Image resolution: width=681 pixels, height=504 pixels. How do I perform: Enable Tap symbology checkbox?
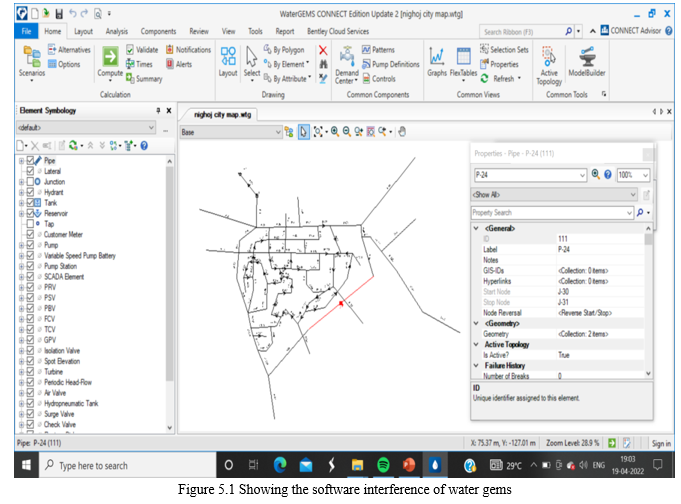[30, 224]
